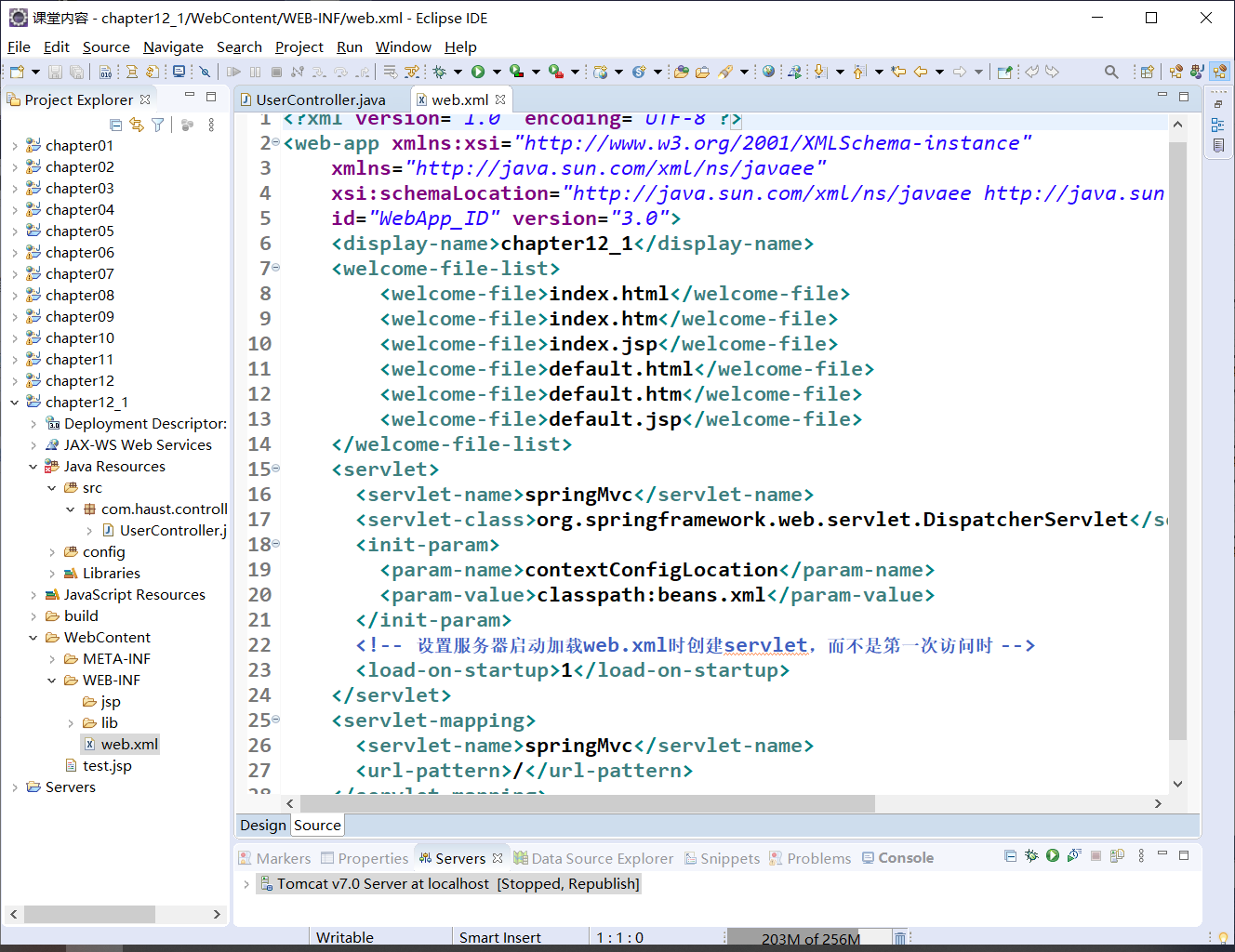
Task: Click the Publish to server icon
Action: (1117, 855)
